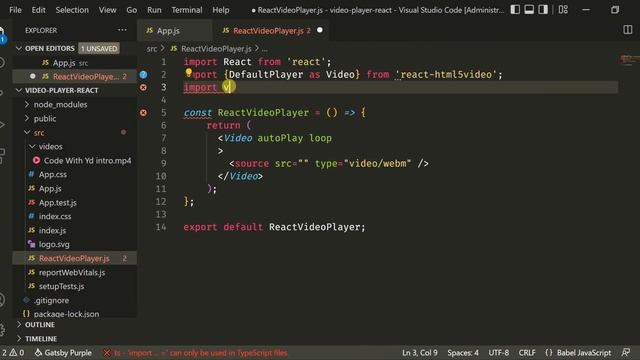The width and height of the screenshot is (640, 360).
Task: Open App.test.js file
Action: point(58,202)
